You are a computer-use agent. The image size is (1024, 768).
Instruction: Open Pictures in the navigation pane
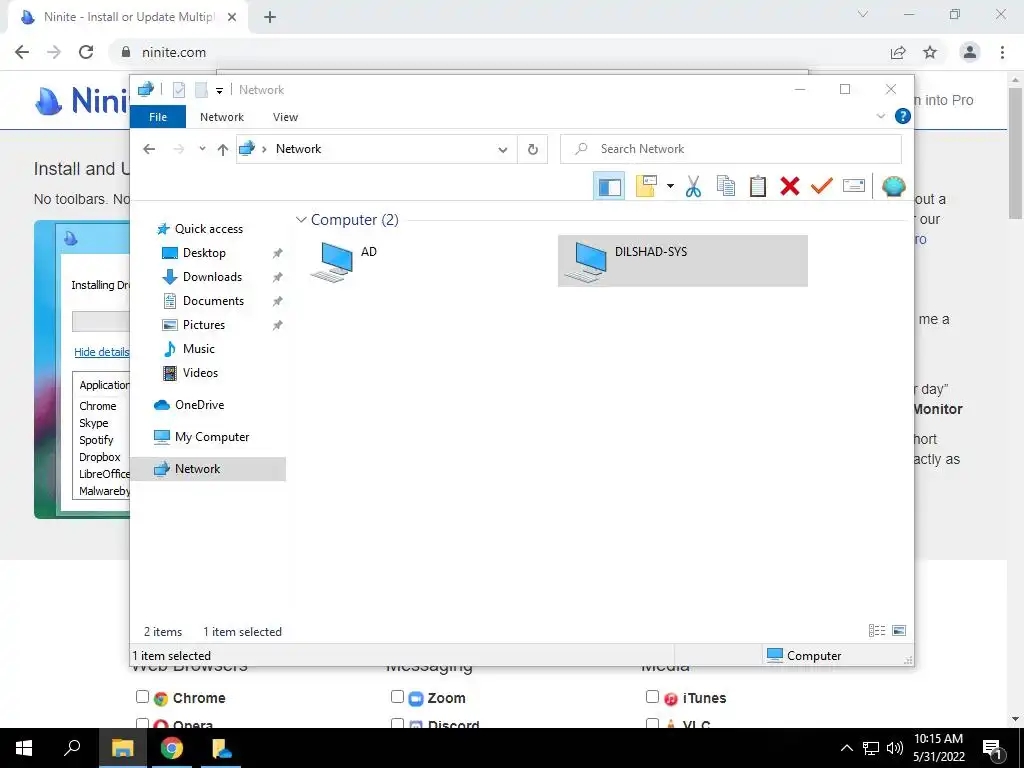click(x=204, y=325)
